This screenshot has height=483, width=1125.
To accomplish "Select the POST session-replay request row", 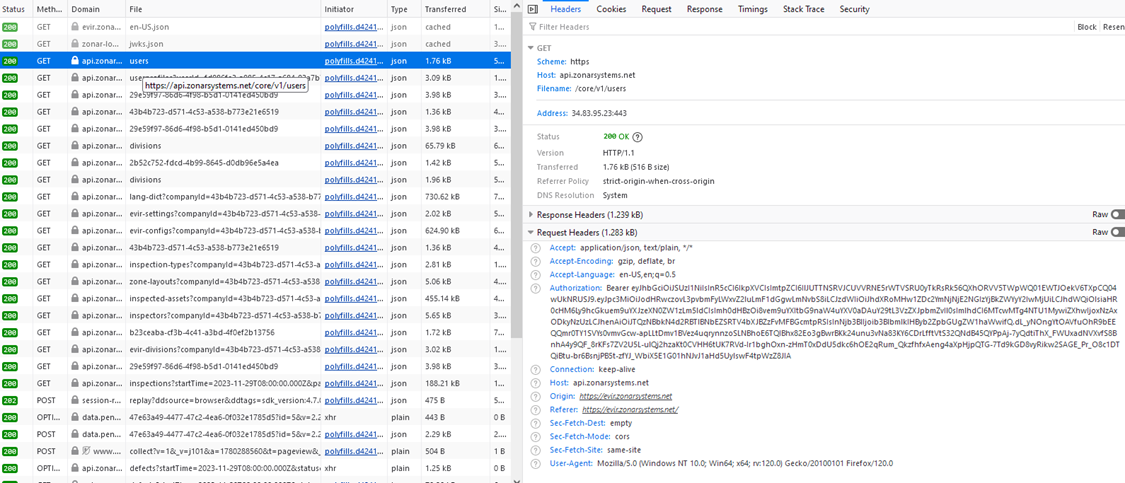I will click(255, 400).
